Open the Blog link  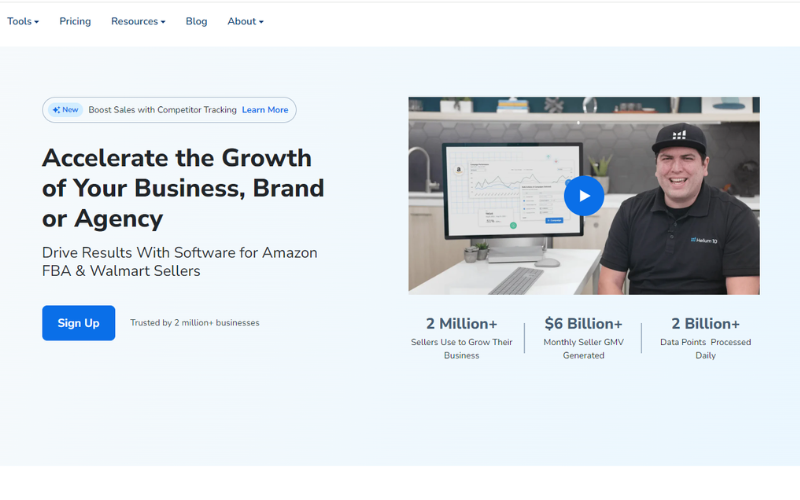[196, 21]
